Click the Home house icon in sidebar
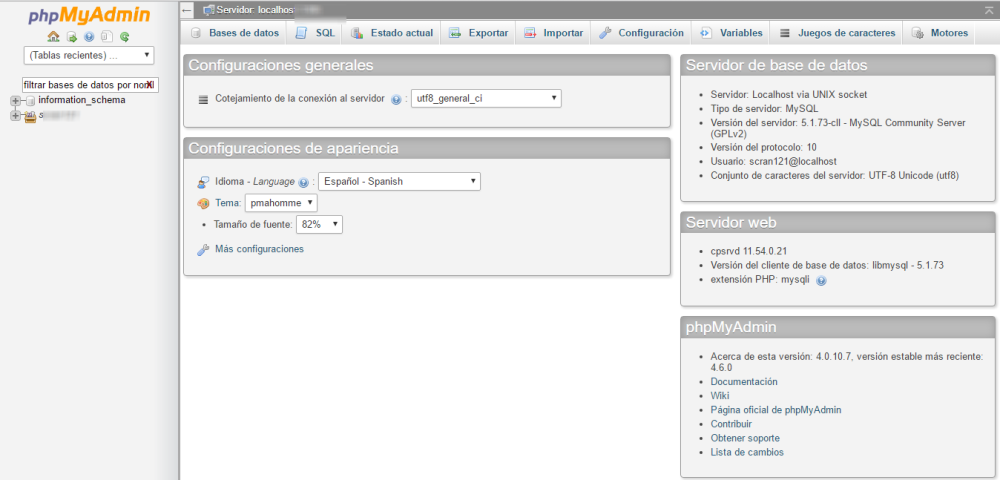The image size is (1000, 480). [54, 37]
